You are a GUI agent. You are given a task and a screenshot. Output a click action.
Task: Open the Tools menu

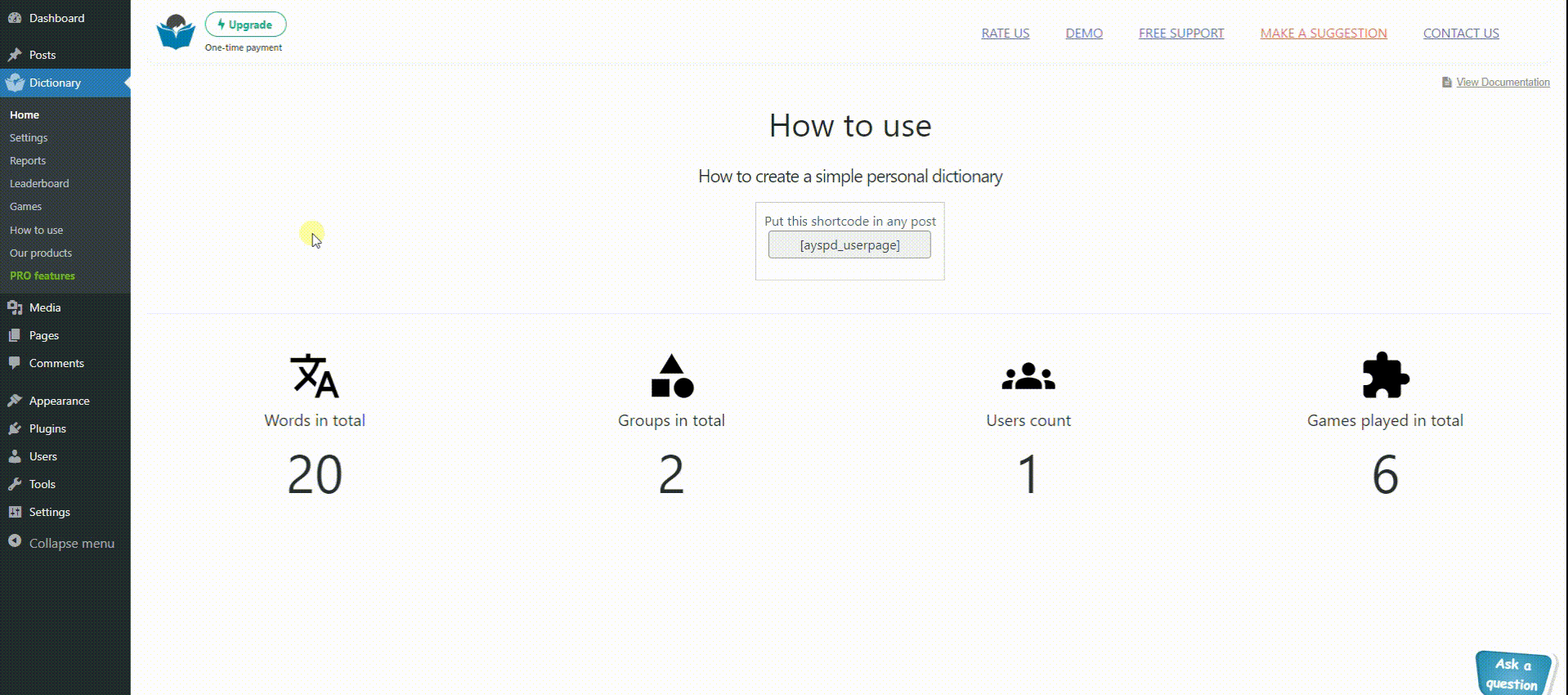pyautogui.click(x=65, y=484)
